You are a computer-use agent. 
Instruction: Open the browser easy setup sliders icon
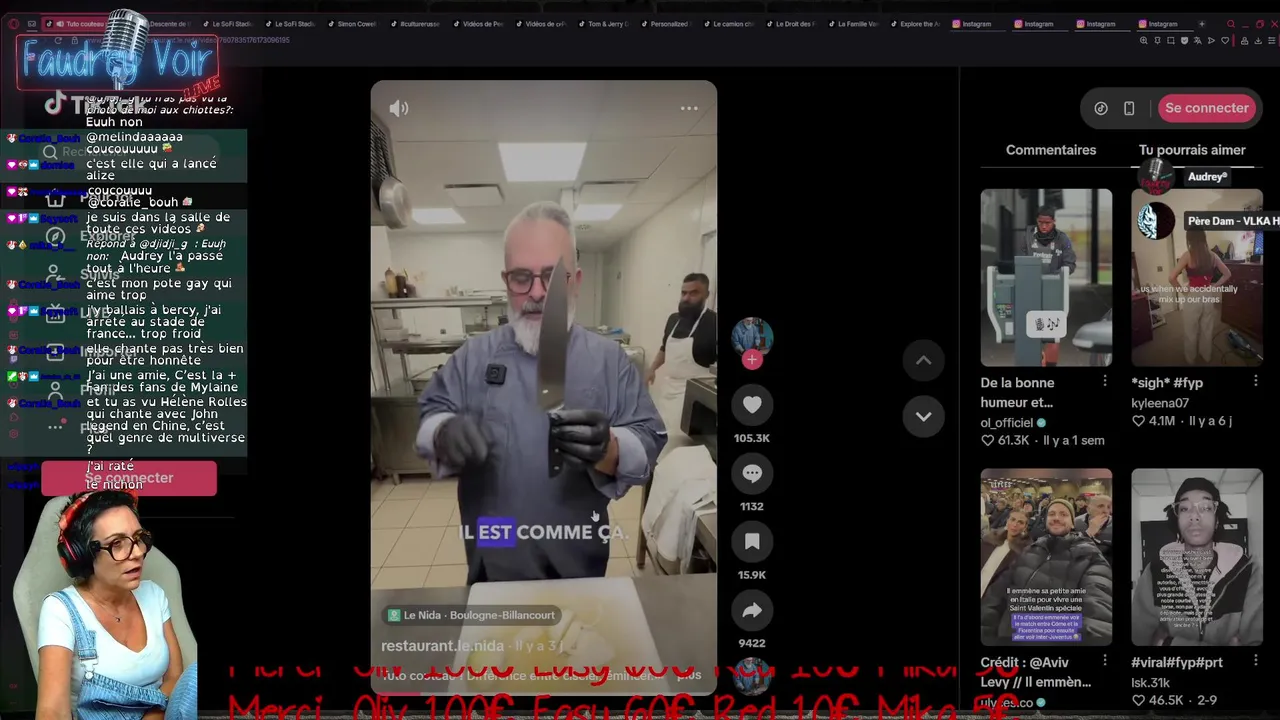[x=1271, y=41]
